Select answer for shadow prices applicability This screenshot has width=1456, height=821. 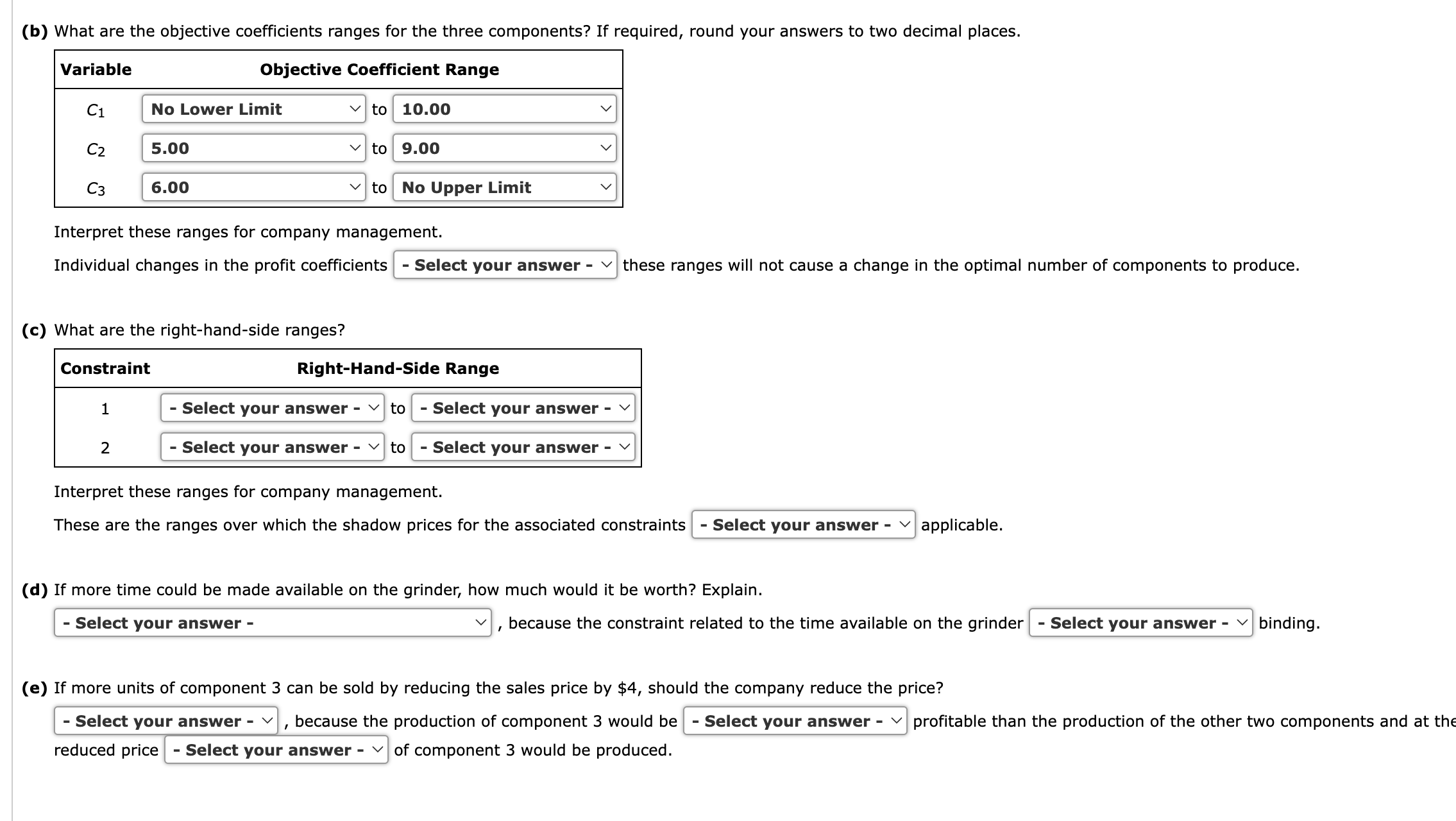[x=804, y=525]
